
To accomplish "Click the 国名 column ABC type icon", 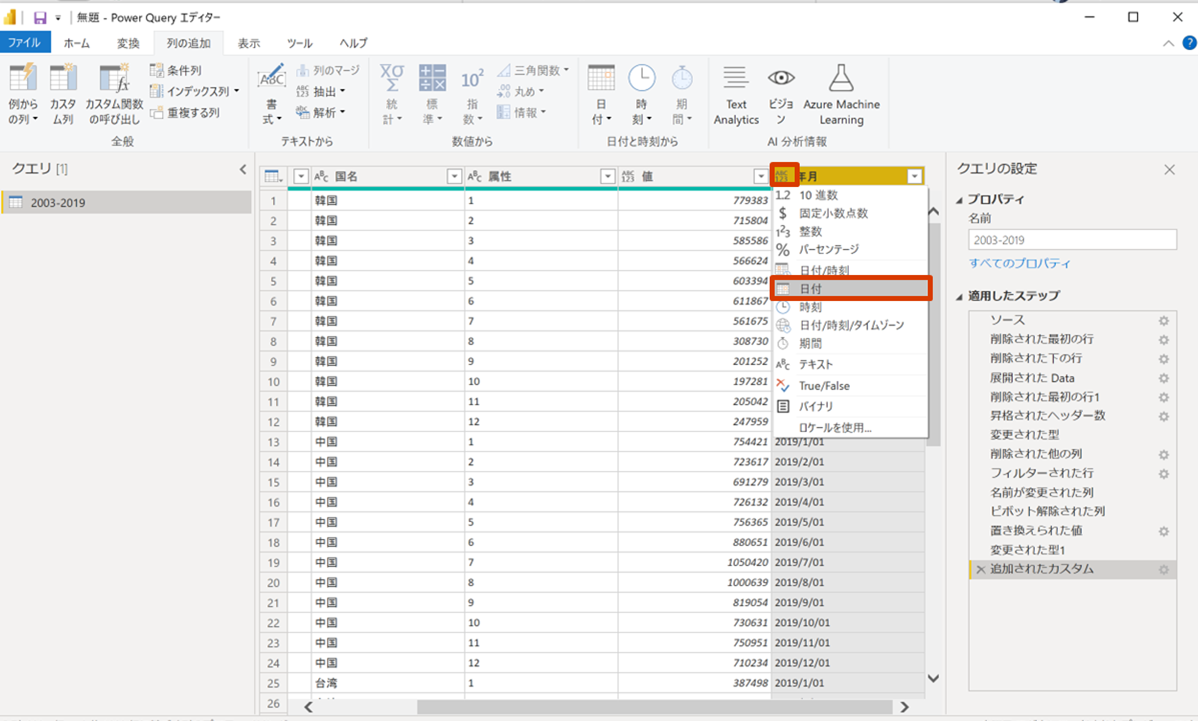I will [322, 176].
